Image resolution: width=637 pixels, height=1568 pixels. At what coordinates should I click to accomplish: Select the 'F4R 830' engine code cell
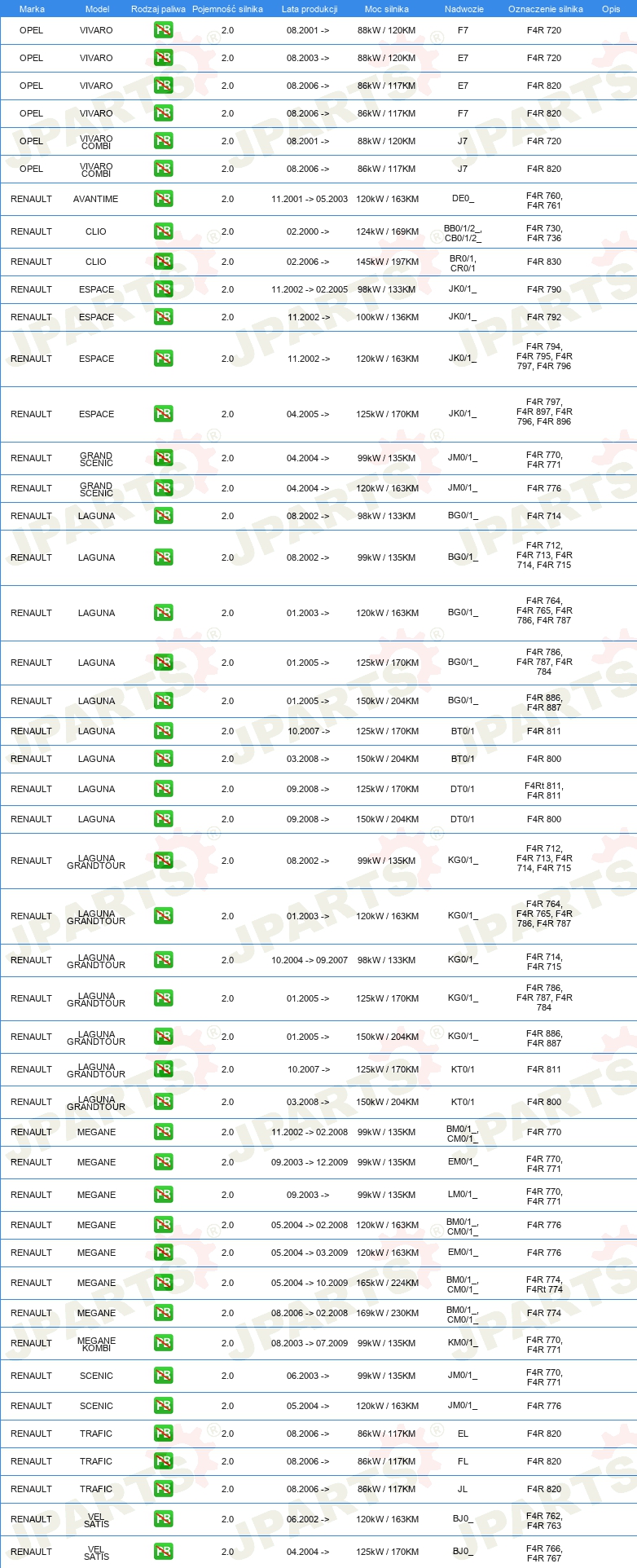pos(544,262)
